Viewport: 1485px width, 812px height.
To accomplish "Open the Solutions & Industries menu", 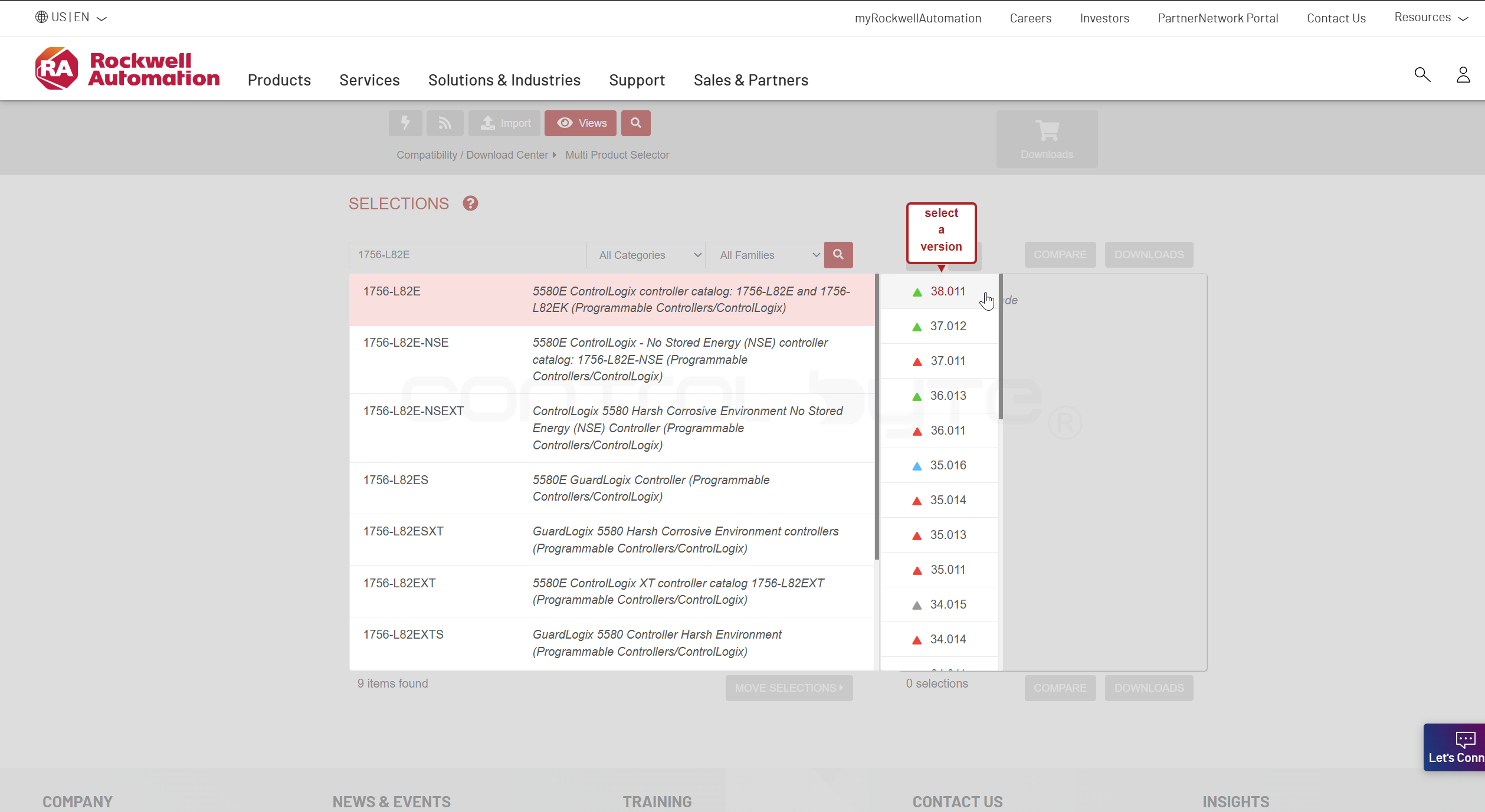I will [504, 80].
